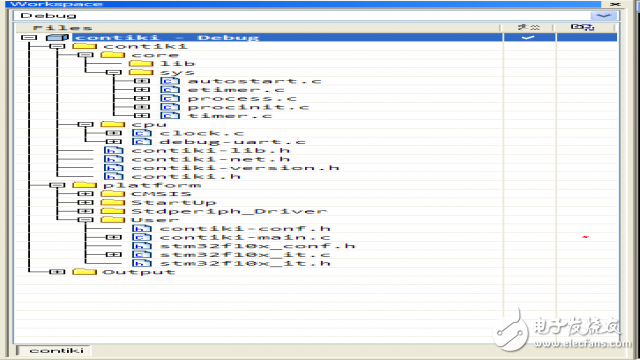Expand the Output folder
Screen dimensions: 640x360
(x=57, y=272)
